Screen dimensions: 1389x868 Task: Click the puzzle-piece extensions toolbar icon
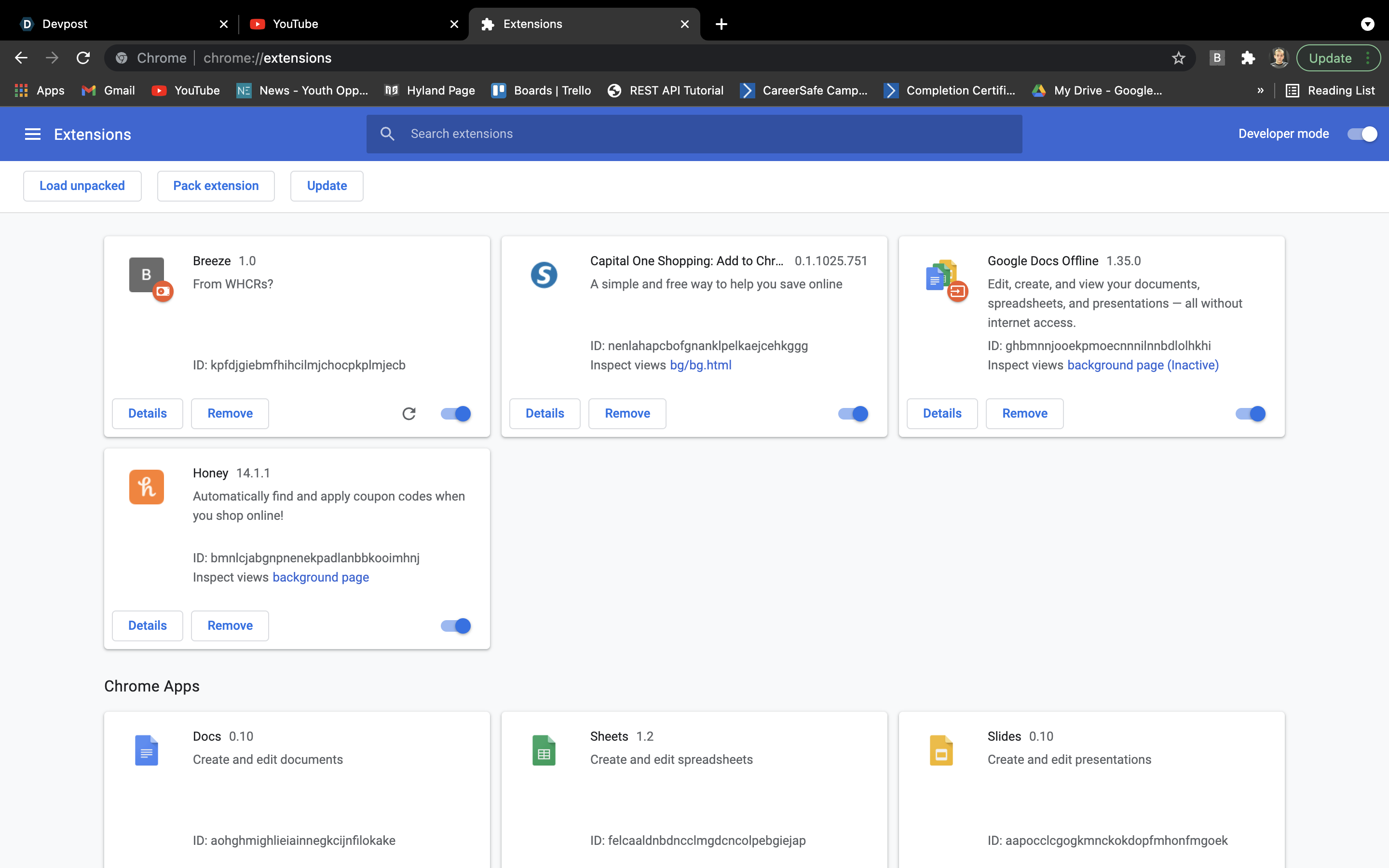click(x=1247, y=58)
